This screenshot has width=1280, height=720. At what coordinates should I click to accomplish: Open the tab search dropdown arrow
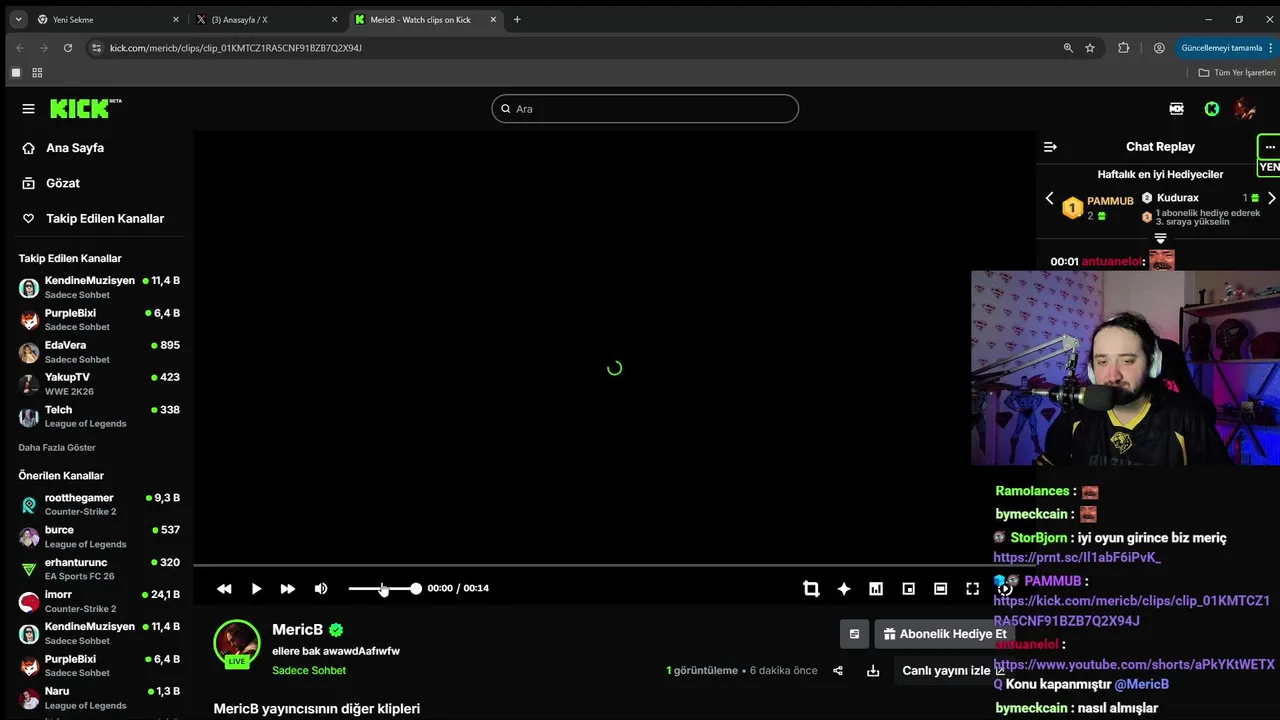(x=18, y=20)
